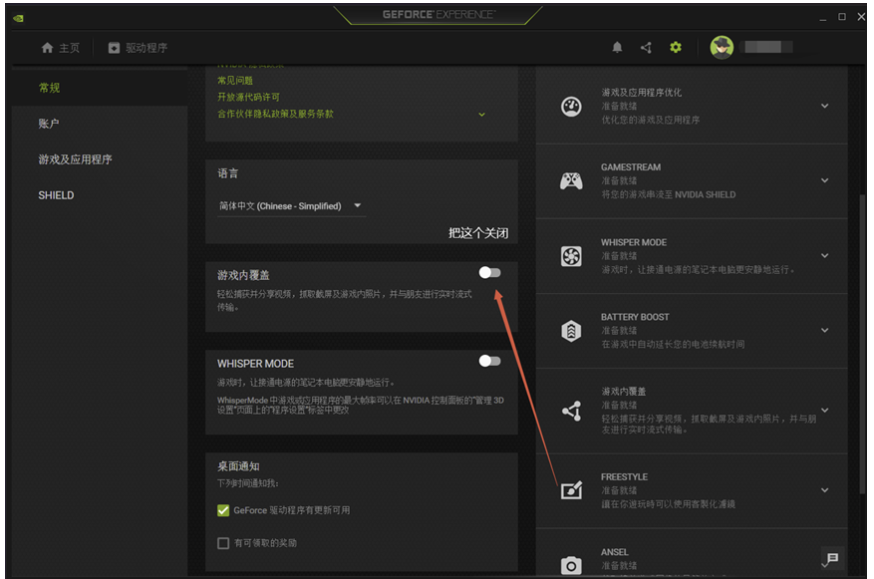Click the NVIDIA logo icon in title bar

click(18, 18)
